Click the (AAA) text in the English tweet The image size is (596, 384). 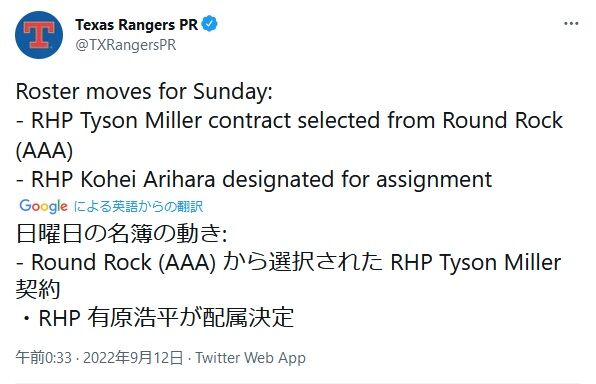coord(44,150)
